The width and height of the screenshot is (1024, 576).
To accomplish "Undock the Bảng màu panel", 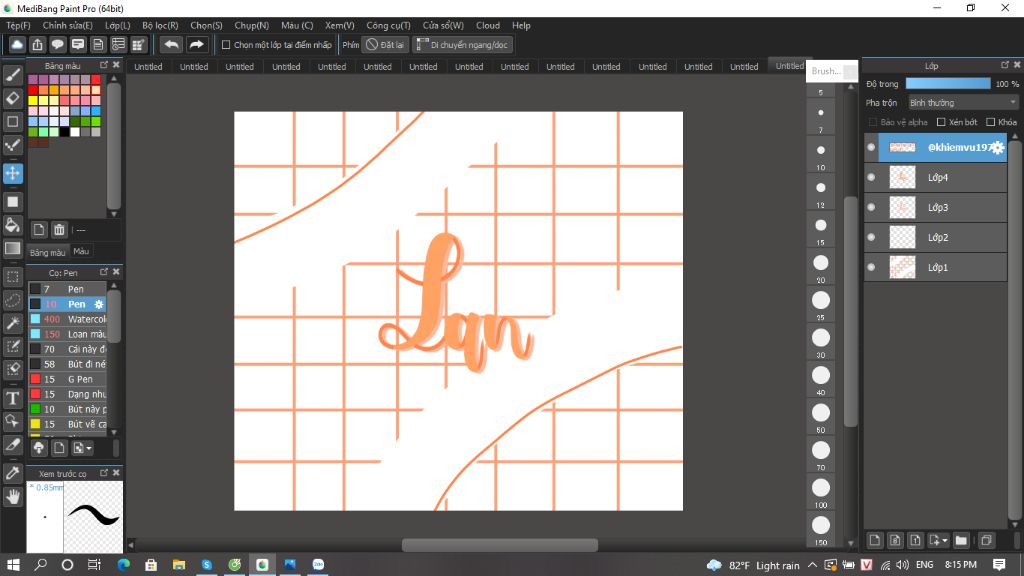I will coord(104,65).
